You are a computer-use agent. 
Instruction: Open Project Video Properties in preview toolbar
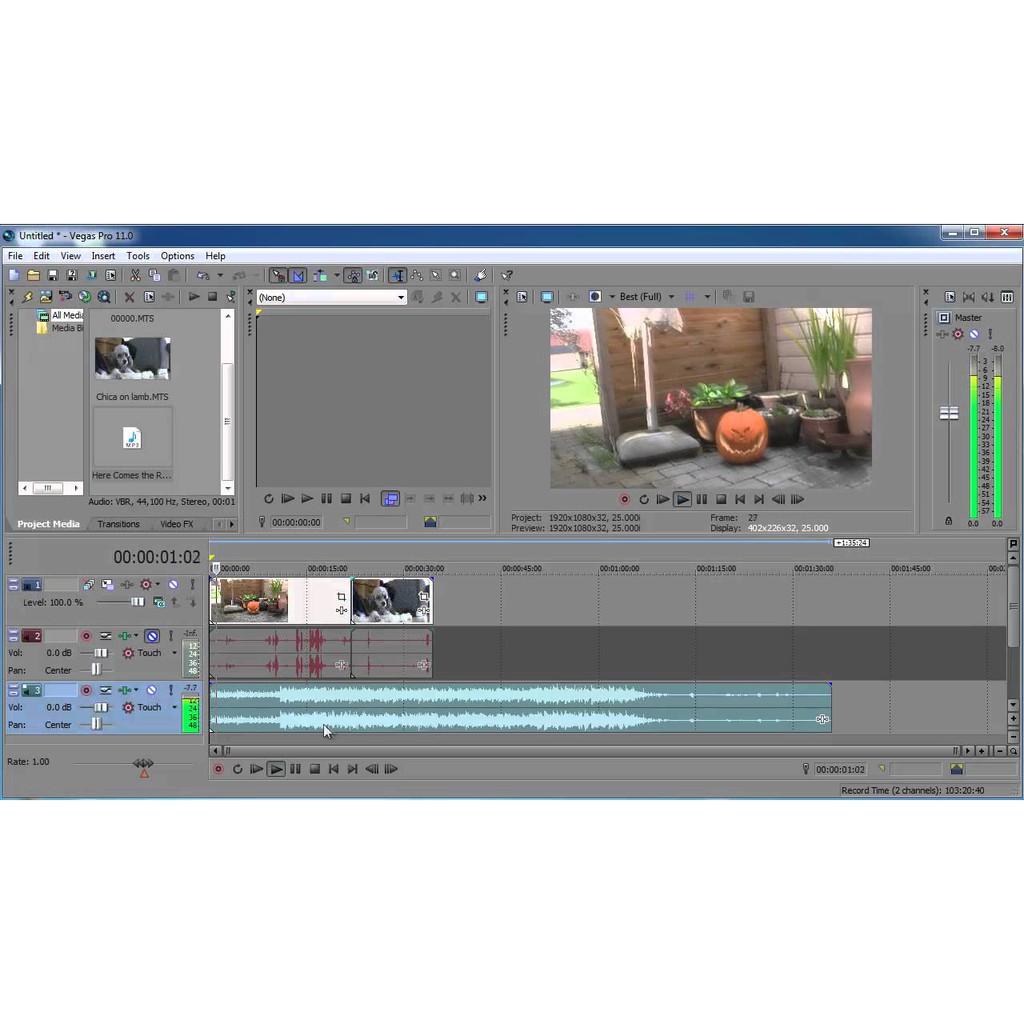522,297
